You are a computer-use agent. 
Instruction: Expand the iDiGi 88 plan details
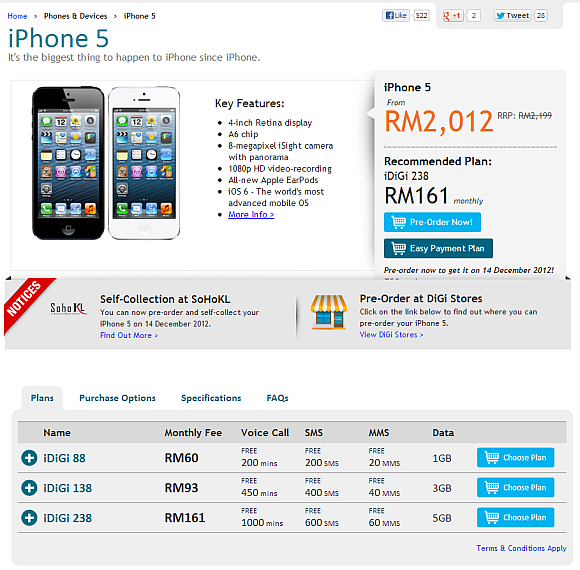click(29, 458)
